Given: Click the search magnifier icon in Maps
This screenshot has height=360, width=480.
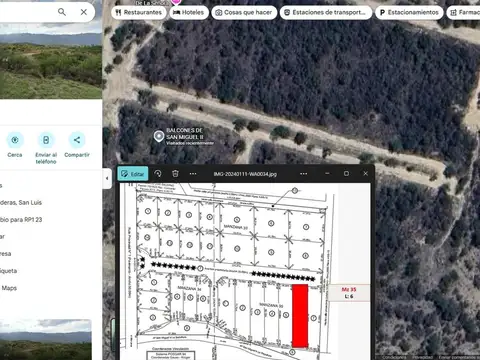Looking at the screenshot, I should coord(62,12).
